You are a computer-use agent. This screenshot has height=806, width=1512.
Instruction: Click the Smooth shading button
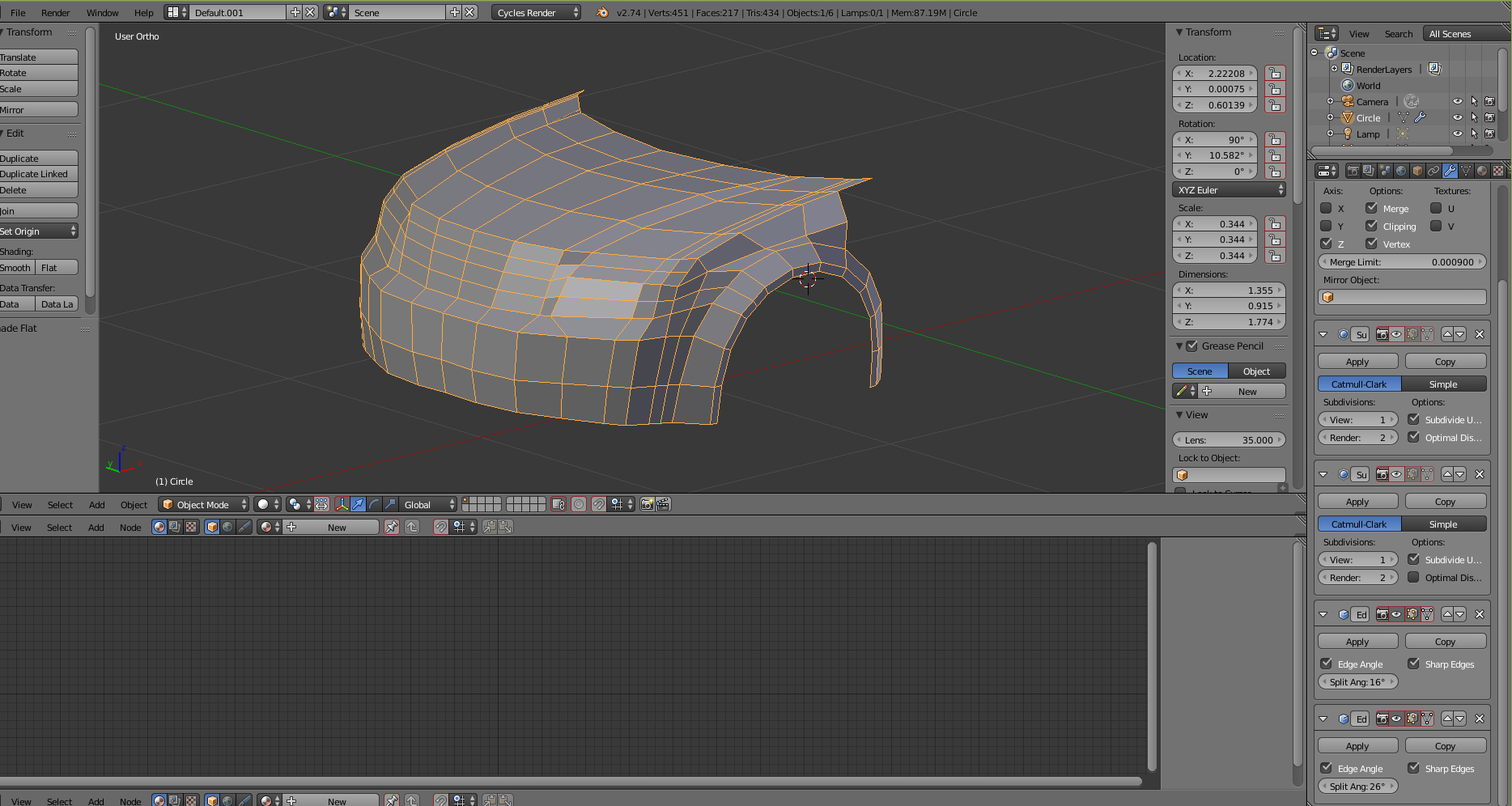[16, 267]
